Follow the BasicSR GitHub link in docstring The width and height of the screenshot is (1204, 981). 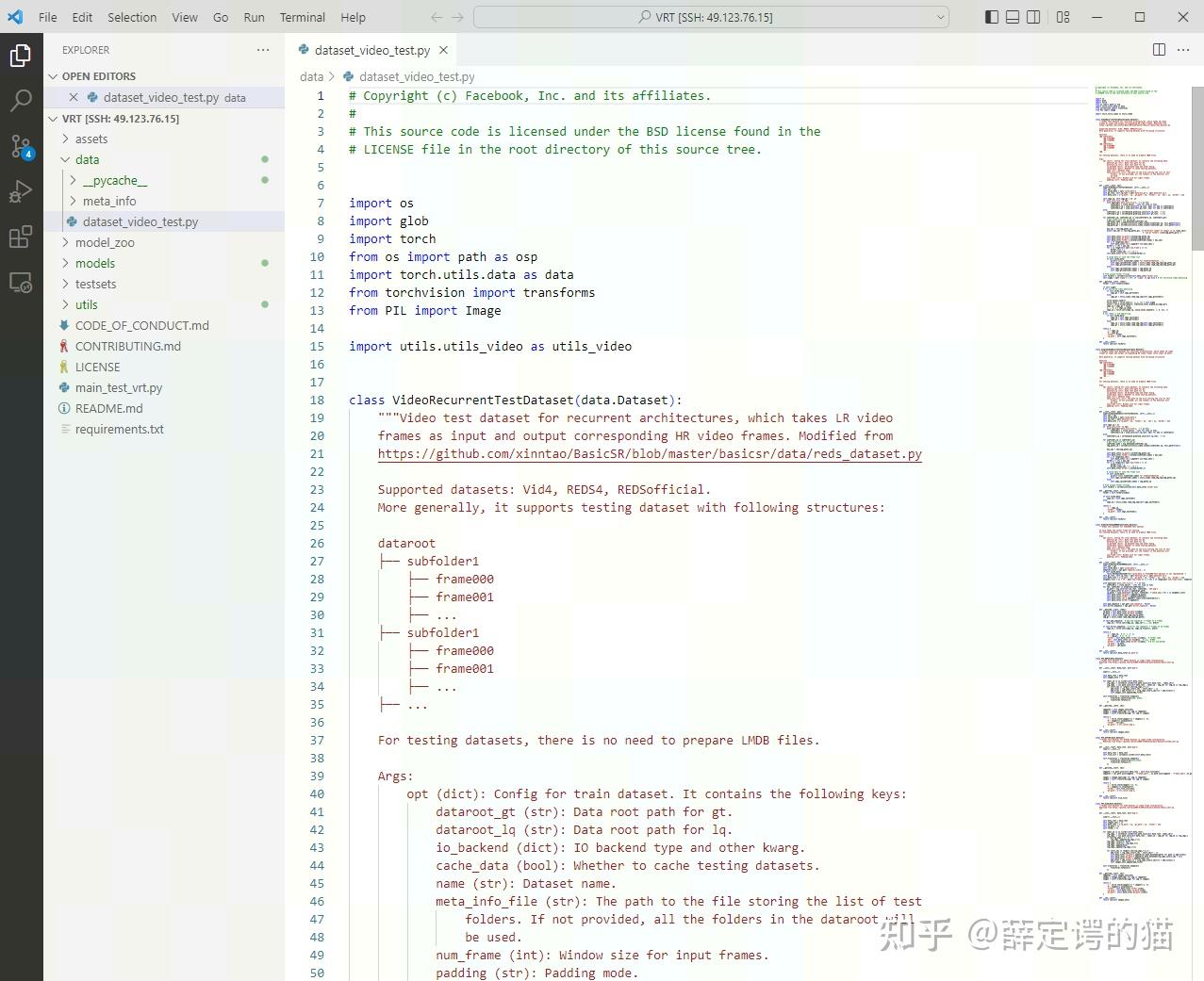click(x=650, y=454)
